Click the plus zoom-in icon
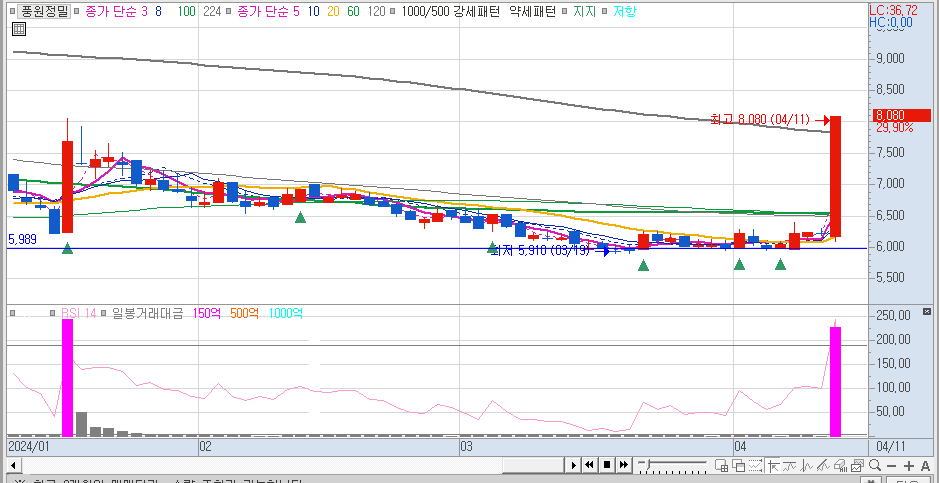The height and width of the screenshot is (483, 939). [908, 466]
